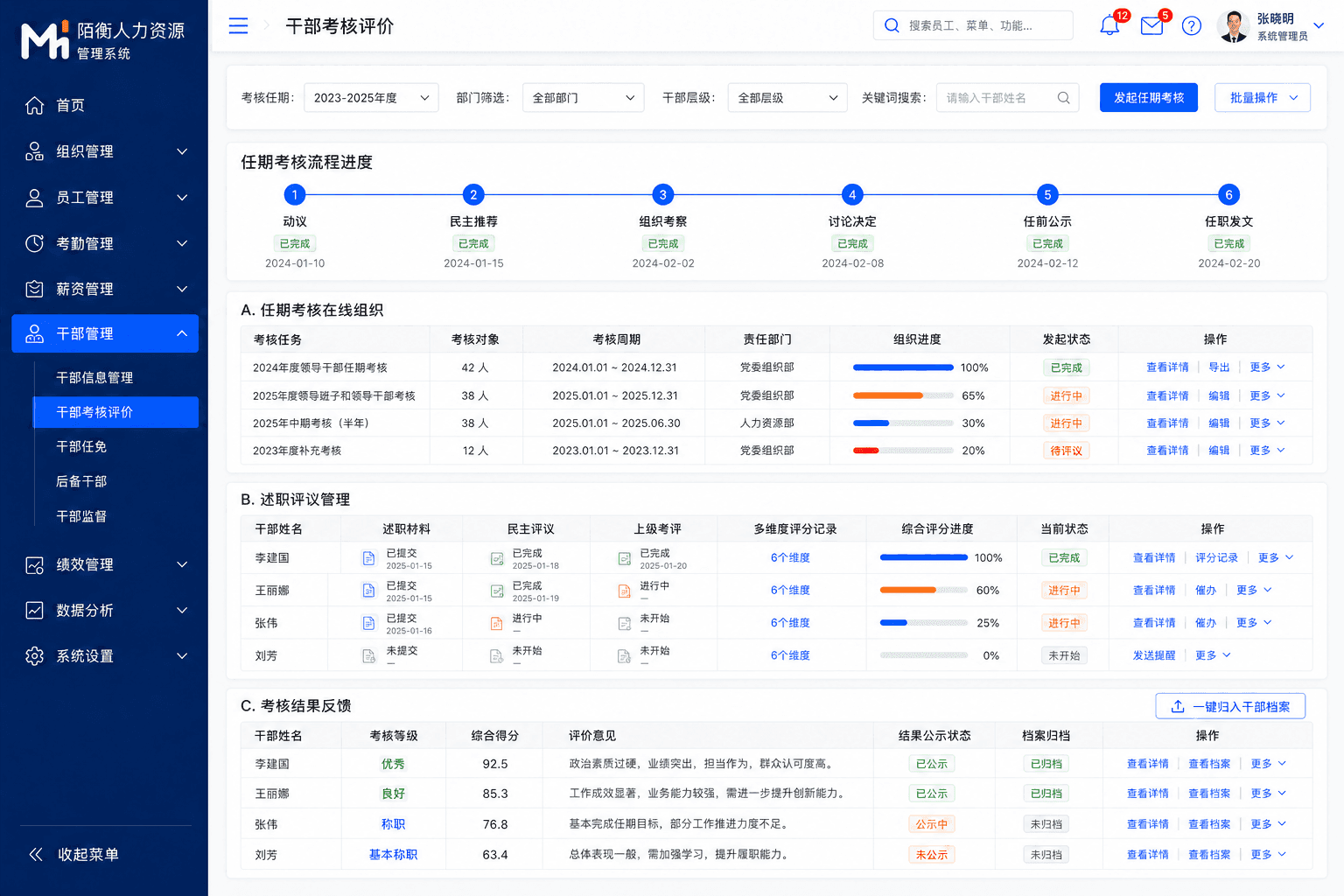The width and height of the screenshot is (1344, 896).
Task: Click the 65% progress bar for 2025年度领导班子考核
Action: pos(903,395)
